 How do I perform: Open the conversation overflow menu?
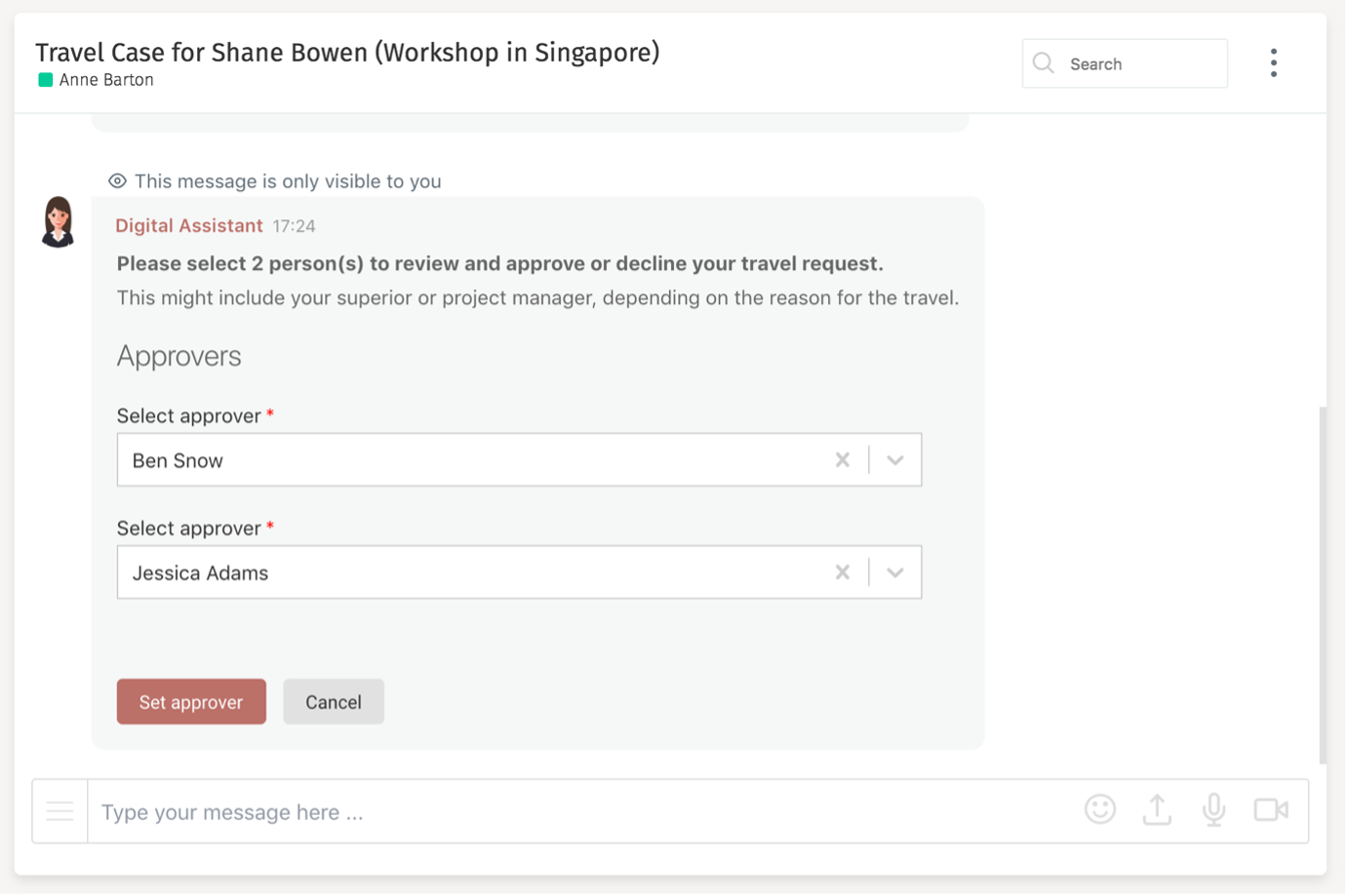[x=1274, y=62]
